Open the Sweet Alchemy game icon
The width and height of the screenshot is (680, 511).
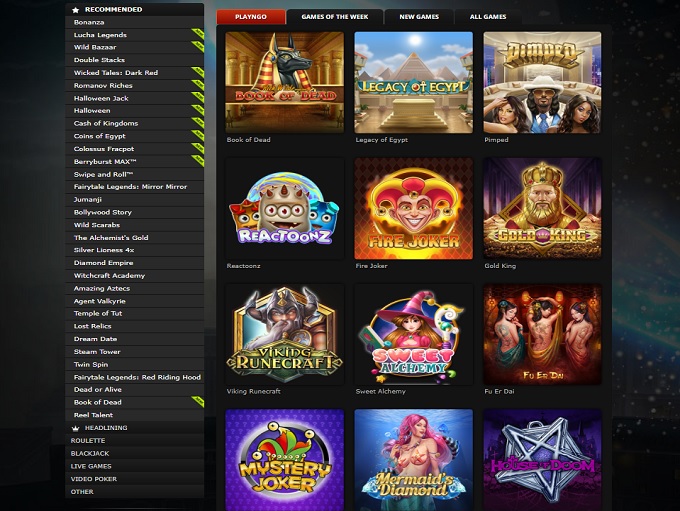pyautogui.click(x=413, y=334)
